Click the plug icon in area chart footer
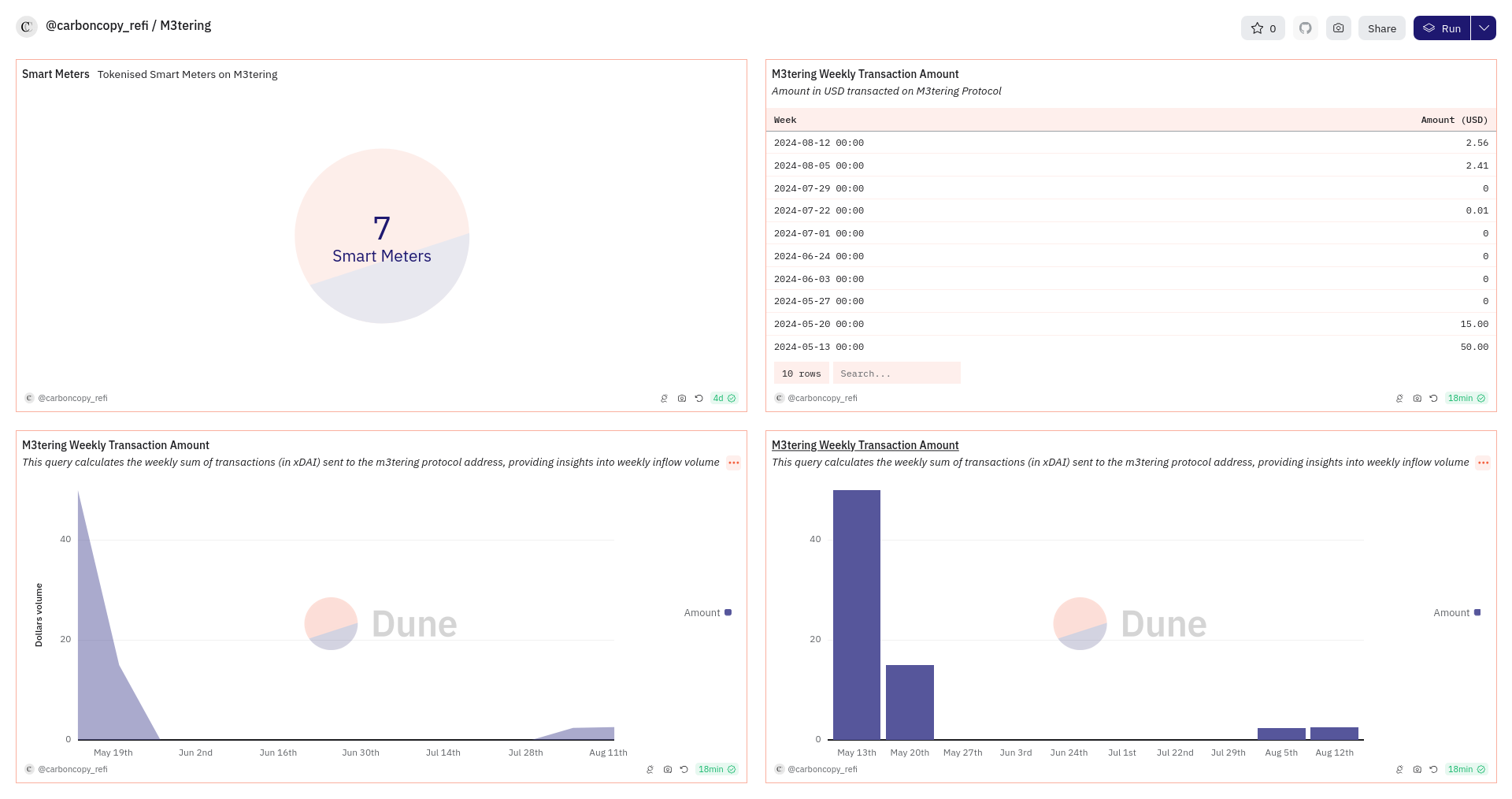Screen dimensions: 1512x799 point(650,770)
